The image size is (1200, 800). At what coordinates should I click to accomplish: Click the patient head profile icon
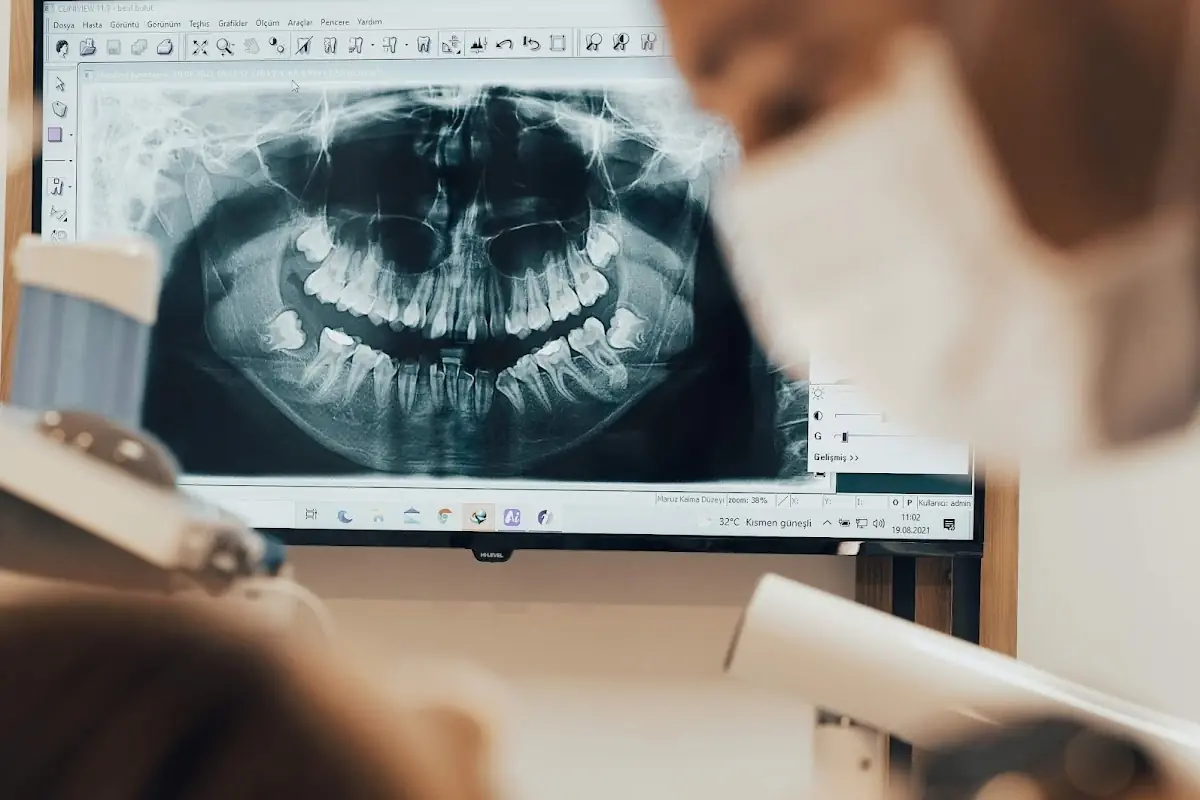[63, 47]
